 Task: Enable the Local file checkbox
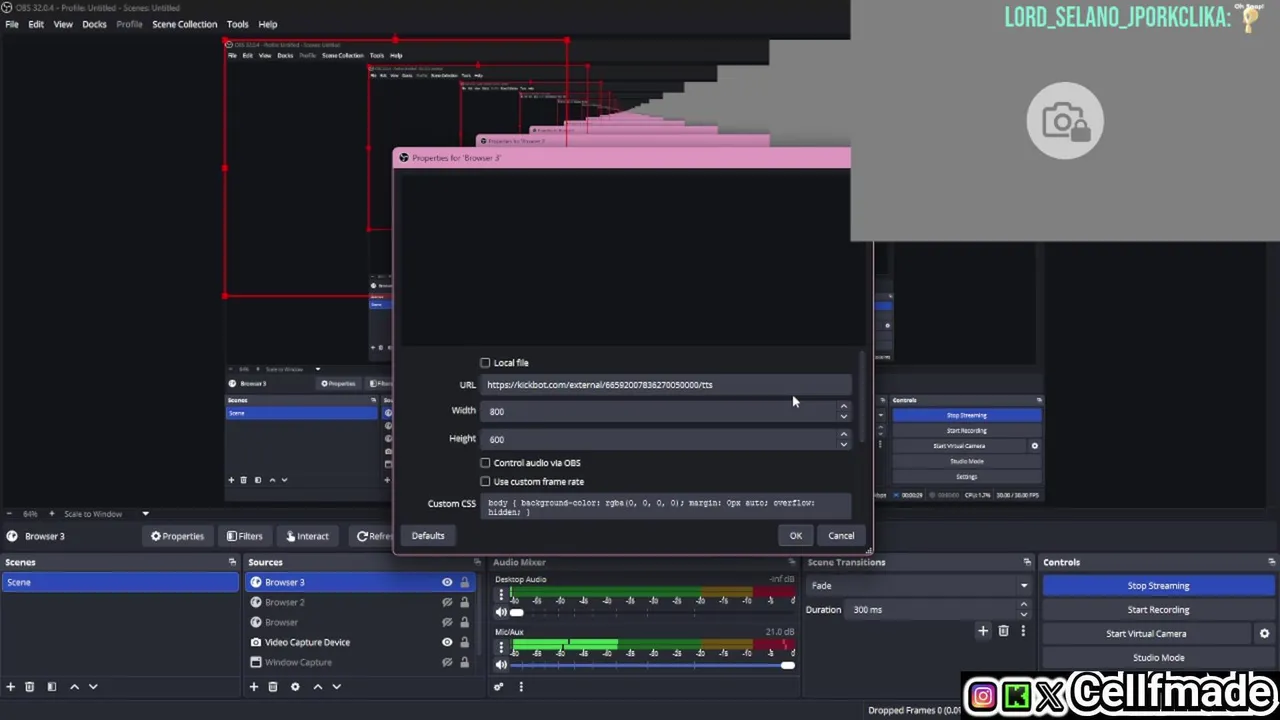point(486,363)
